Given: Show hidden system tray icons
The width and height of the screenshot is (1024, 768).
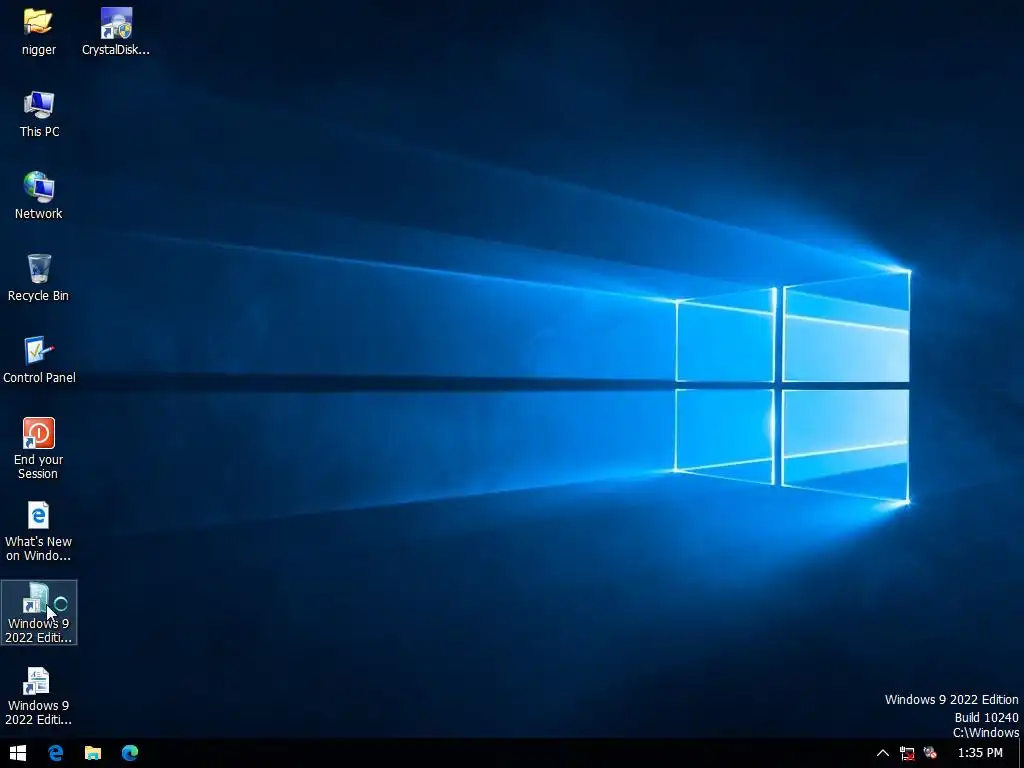Looking at the screenshot, I should [x=882, y=753].
